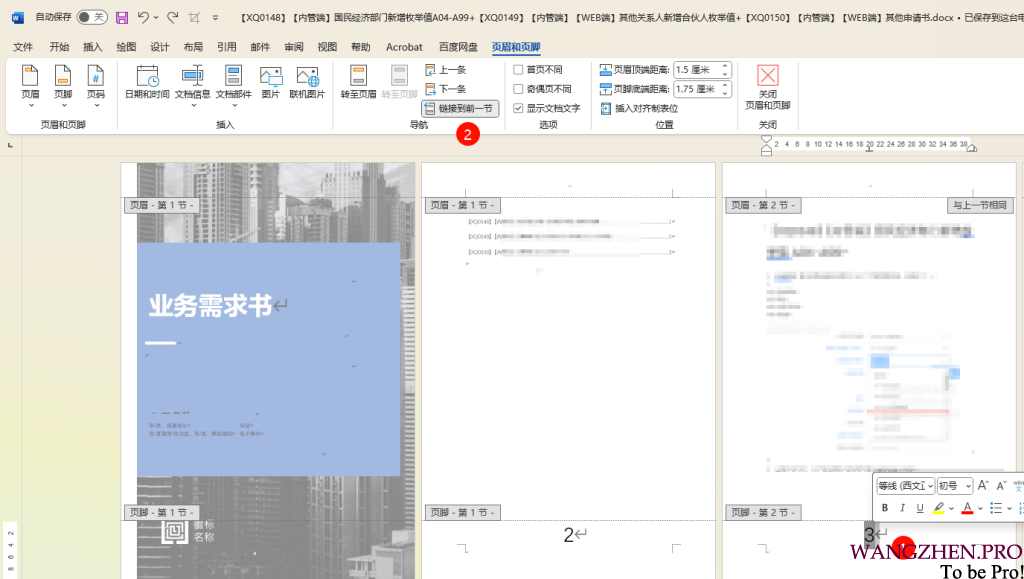Click the save icon in title bar
The width and height of the screenshot is (1024, 579).
122,17
